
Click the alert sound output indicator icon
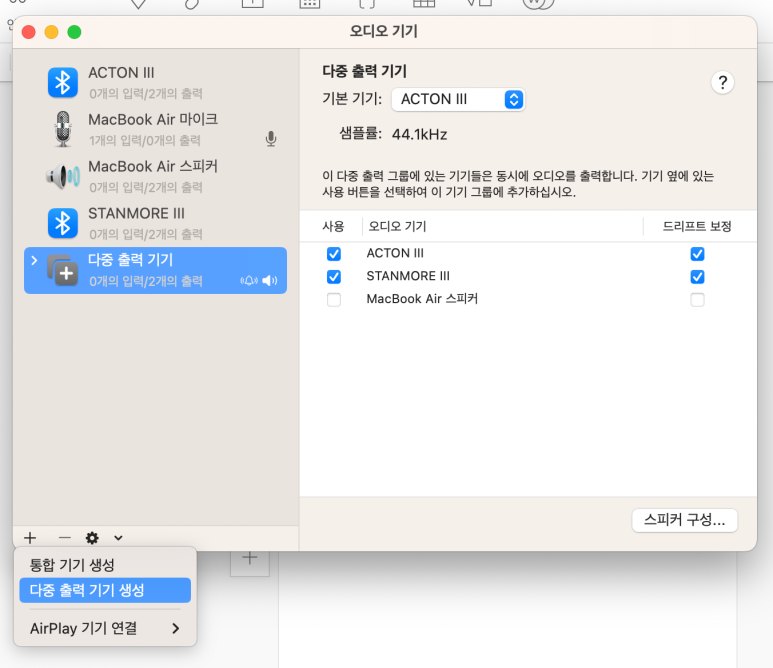(249, 281)
